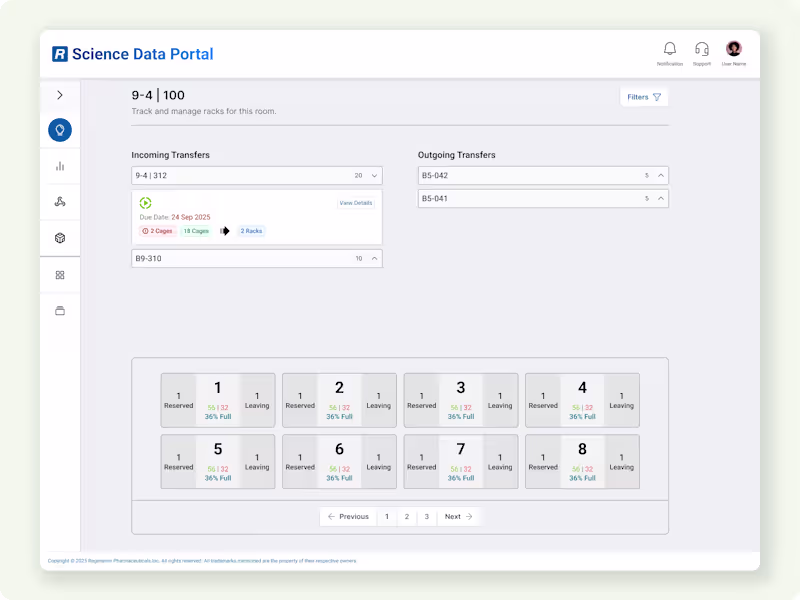Click the black arrow transfer icon

point(224,231)
